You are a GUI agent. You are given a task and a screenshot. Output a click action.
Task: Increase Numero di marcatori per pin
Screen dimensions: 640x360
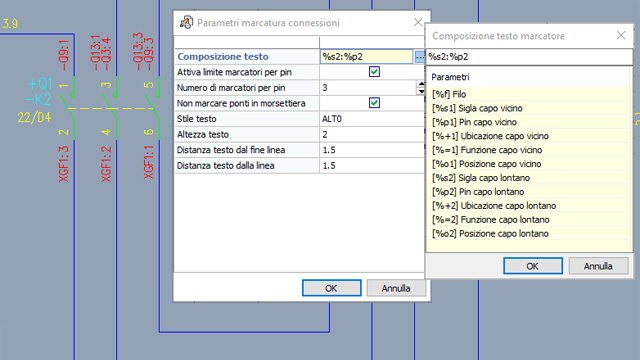click(420, 84)
